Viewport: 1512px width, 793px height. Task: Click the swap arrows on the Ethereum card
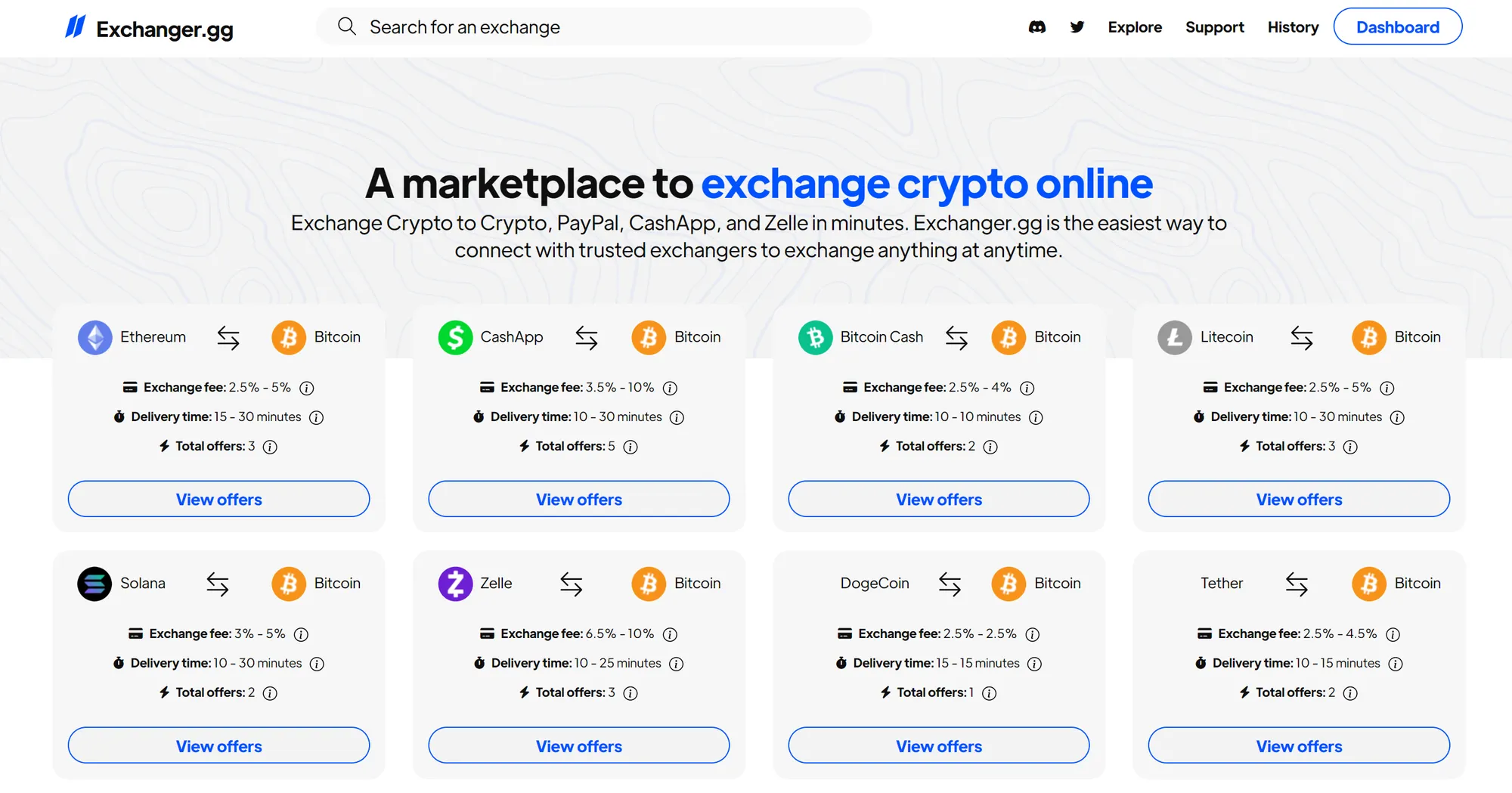[x=228, y=337]
